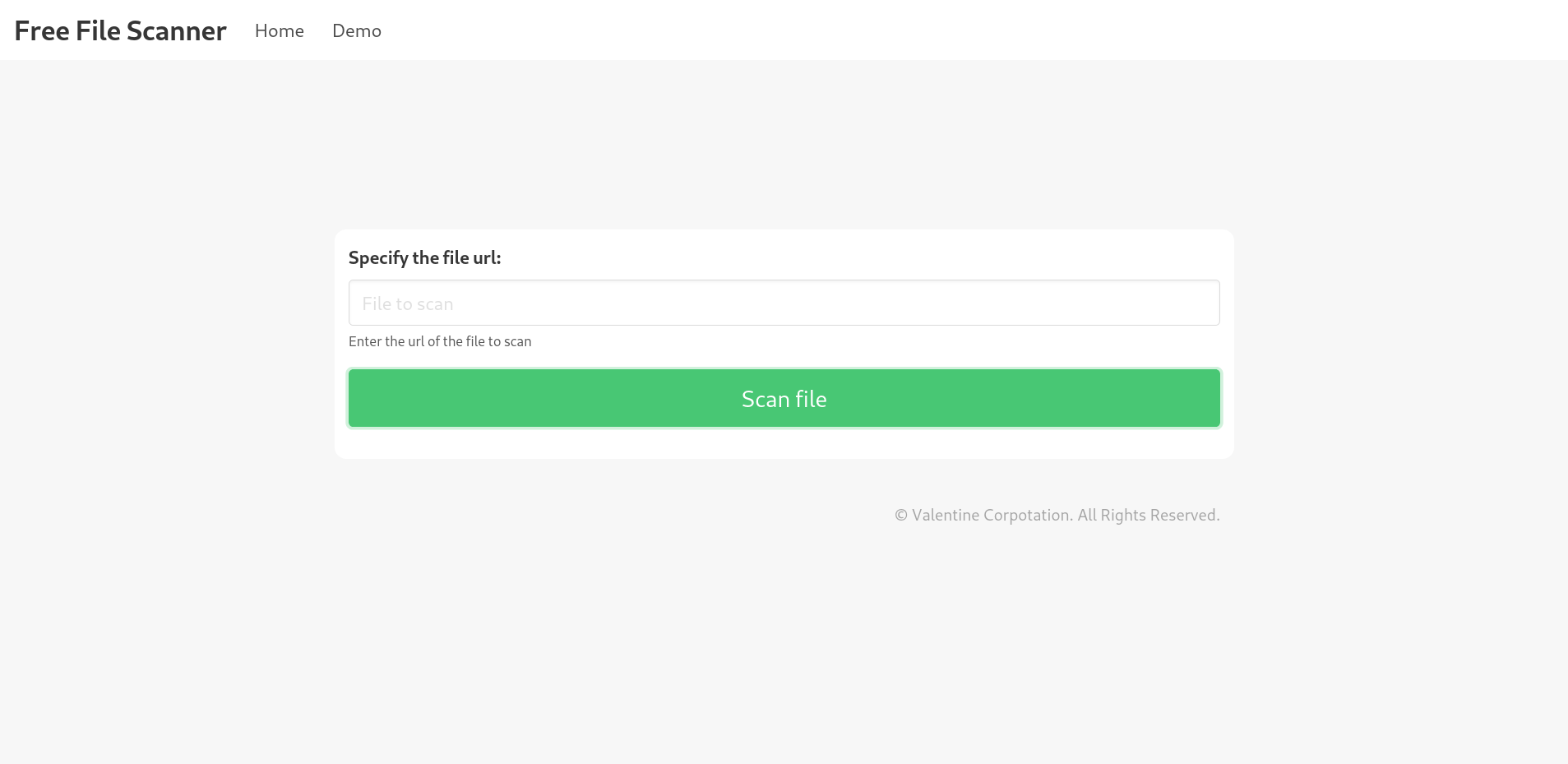Select Home in the top navbar

click(280, 30)
